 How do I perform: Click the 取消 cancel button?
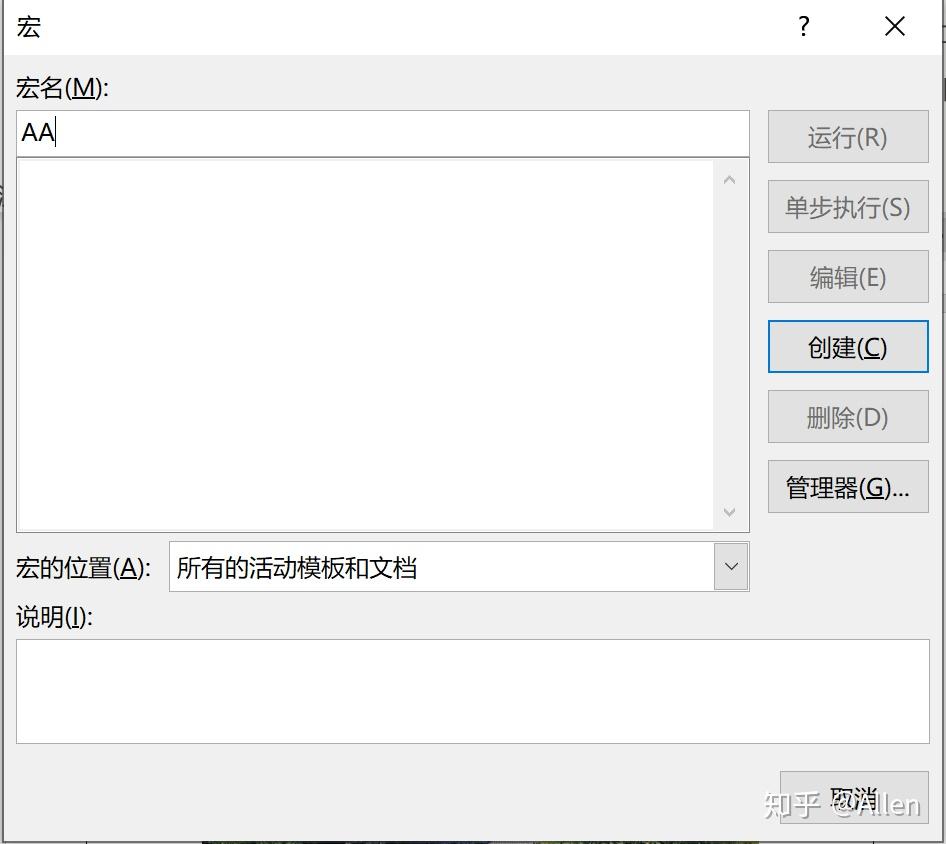pos(854,798)
